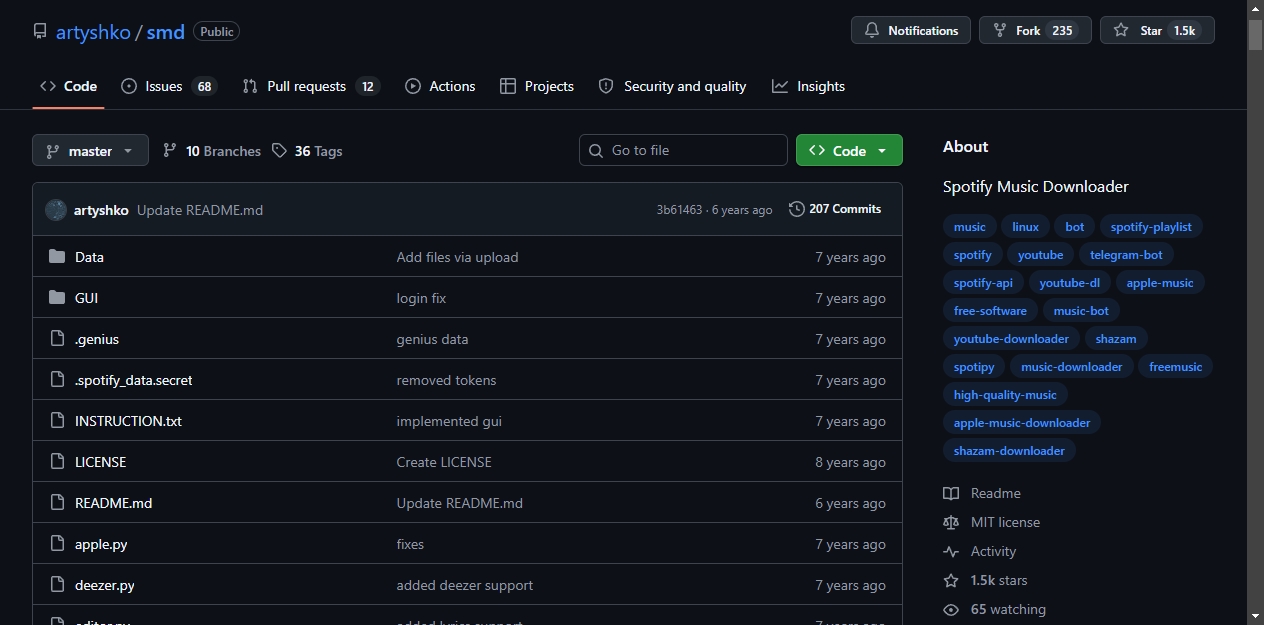1264x625 pixels.
Task: Open the Pull requests tab
Action: tap(311, 86)
